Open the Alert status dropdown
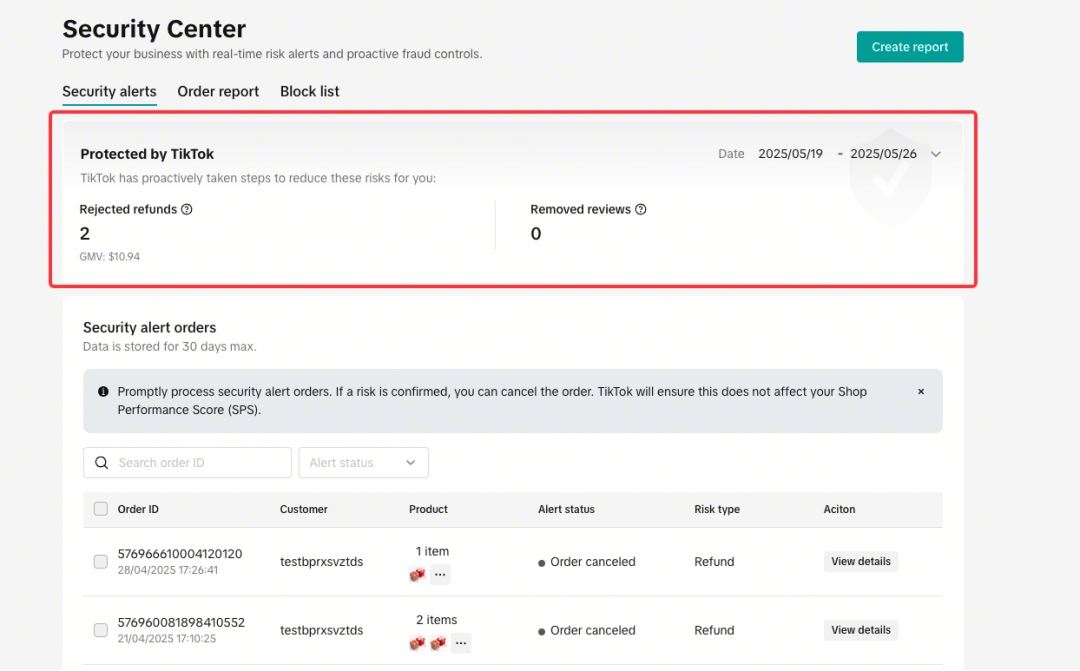 click(x=364, y=463)
